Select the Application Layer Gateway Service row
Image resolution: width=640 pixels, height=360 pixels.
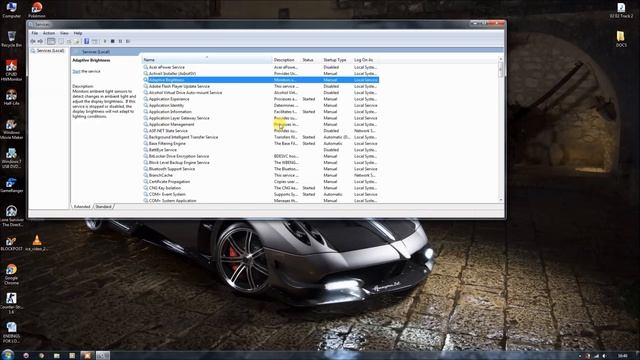pos(260,118)
